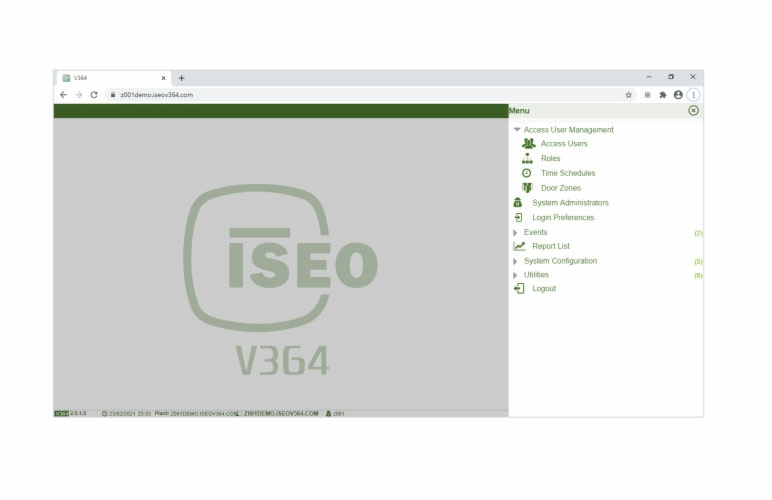Select the Door Zones menu entry
Screen dimensions: 772x500
point(561,188)
